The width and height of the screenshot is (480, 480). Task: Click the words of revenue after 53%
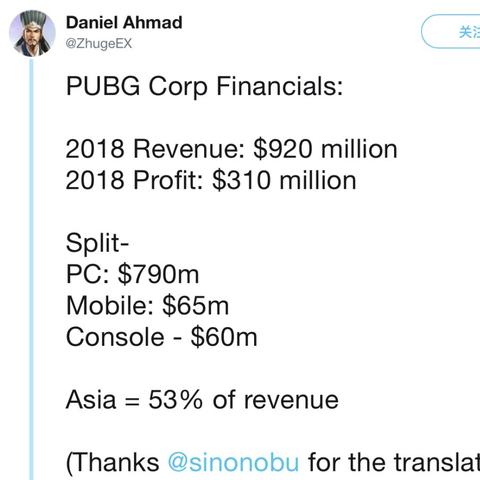pyautogui.click(x=275, y=400)
